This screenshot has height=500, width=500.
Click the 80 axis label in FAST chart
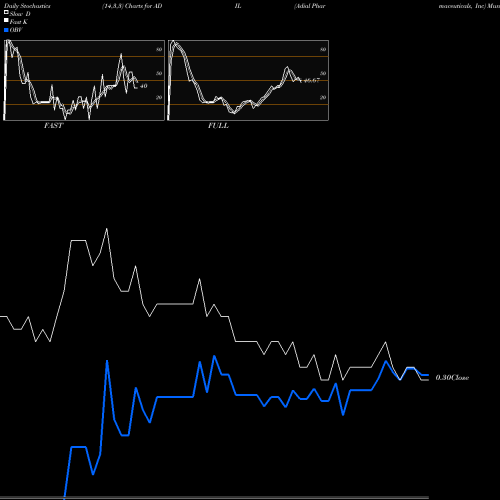click(x=159, y=49)
